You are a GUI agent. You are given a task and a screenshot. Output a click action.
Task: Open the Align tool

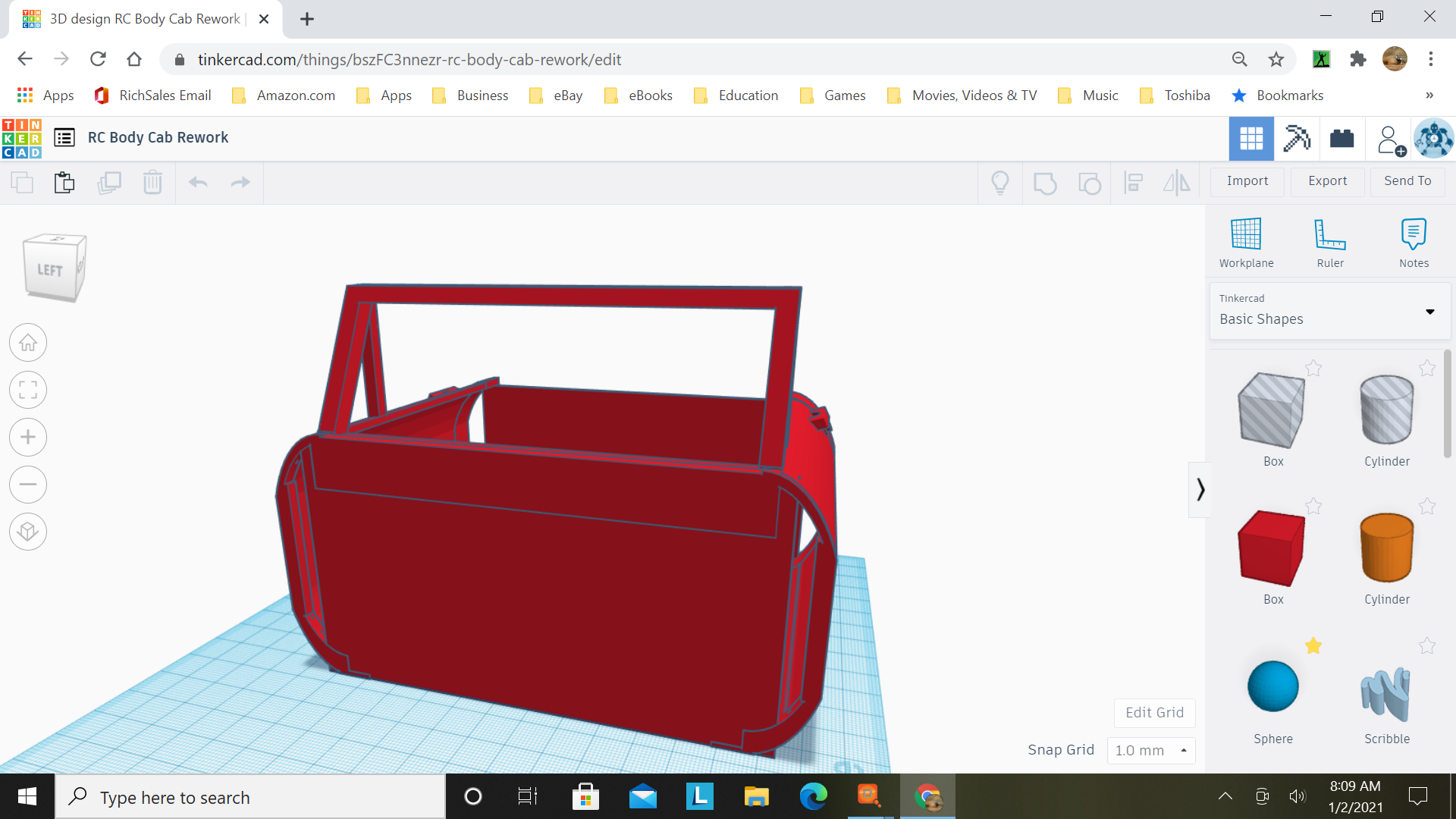(1133, 183)
